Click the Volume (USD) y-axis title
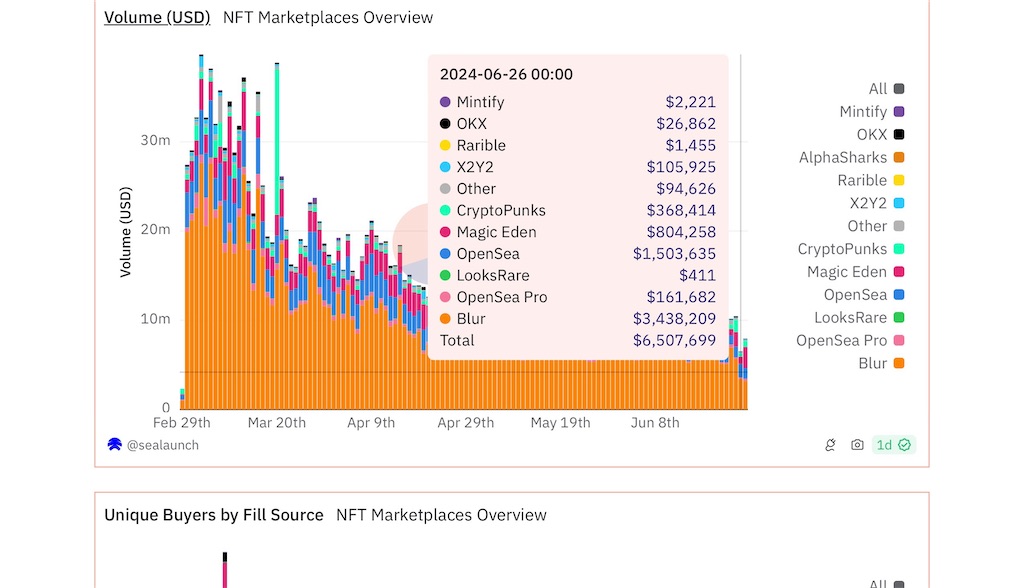The height and width of the screenshot is (588, 1024). 125,232
